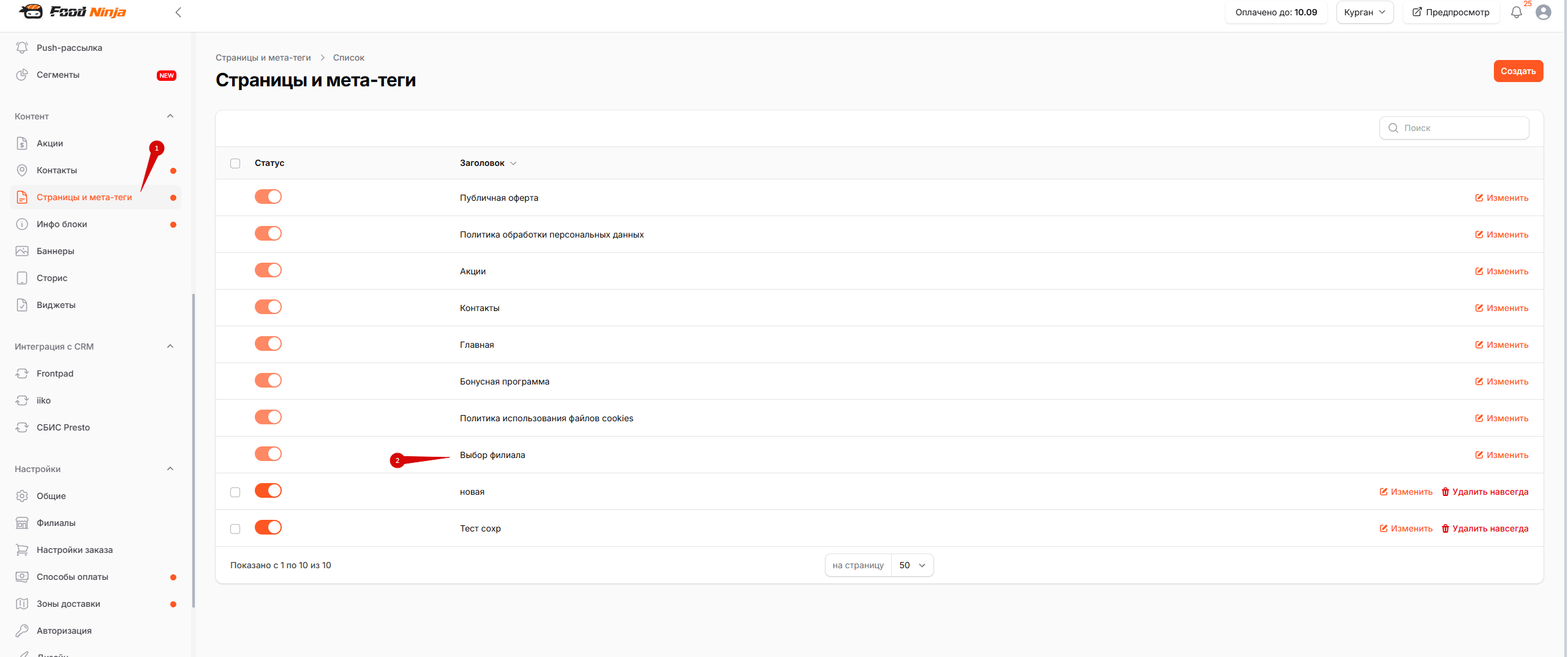Click the Способы оплаты banknote icon

[22, 577]
